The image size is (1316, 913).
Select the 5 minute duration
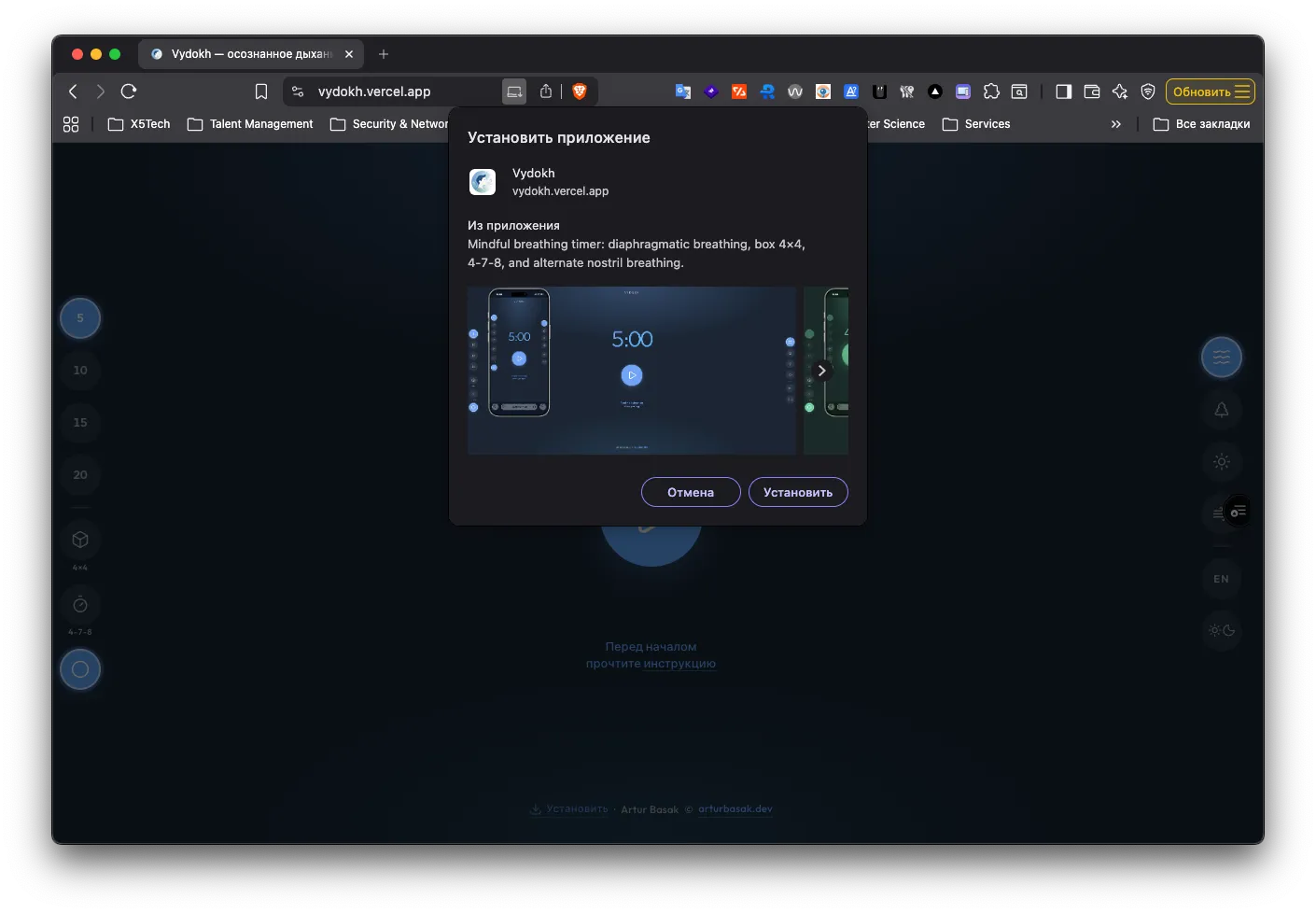[80, 318]
